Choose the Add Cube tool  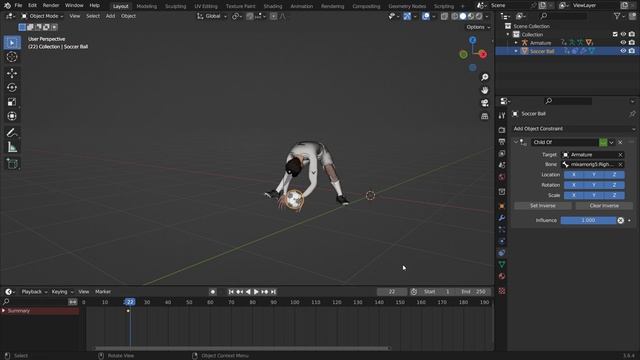pos(12,164)
